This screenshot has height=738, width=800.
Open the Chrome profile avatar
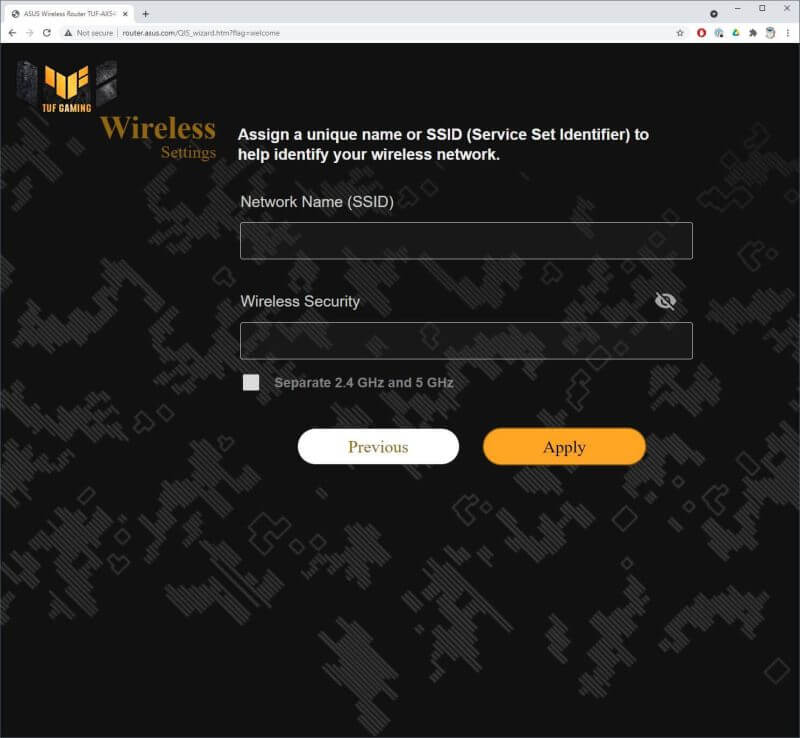(770, 33)
